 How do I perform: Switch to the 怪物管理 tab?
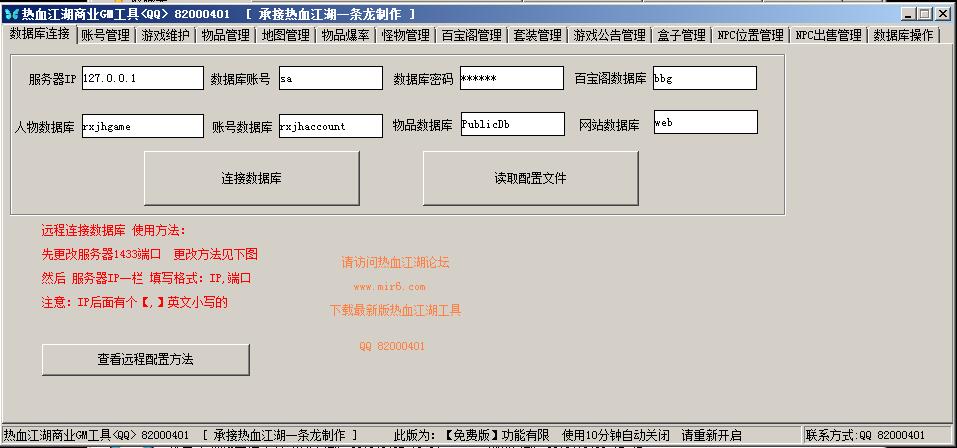(405, 36)
